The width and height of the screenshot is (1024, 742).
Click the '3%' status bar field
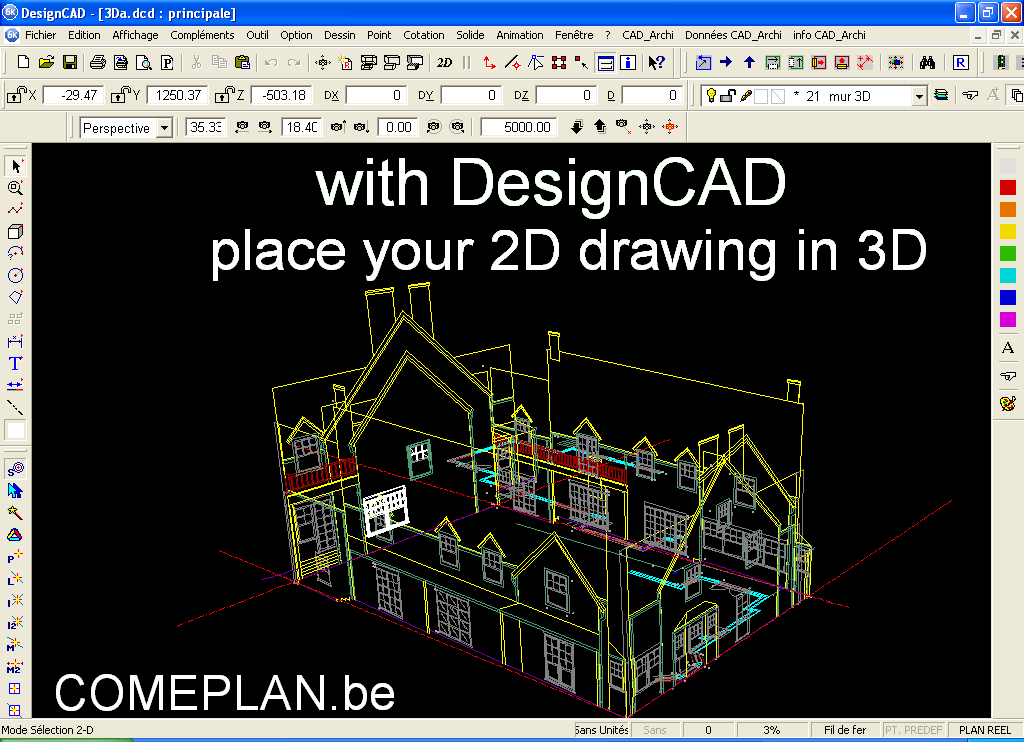(772, 730)
